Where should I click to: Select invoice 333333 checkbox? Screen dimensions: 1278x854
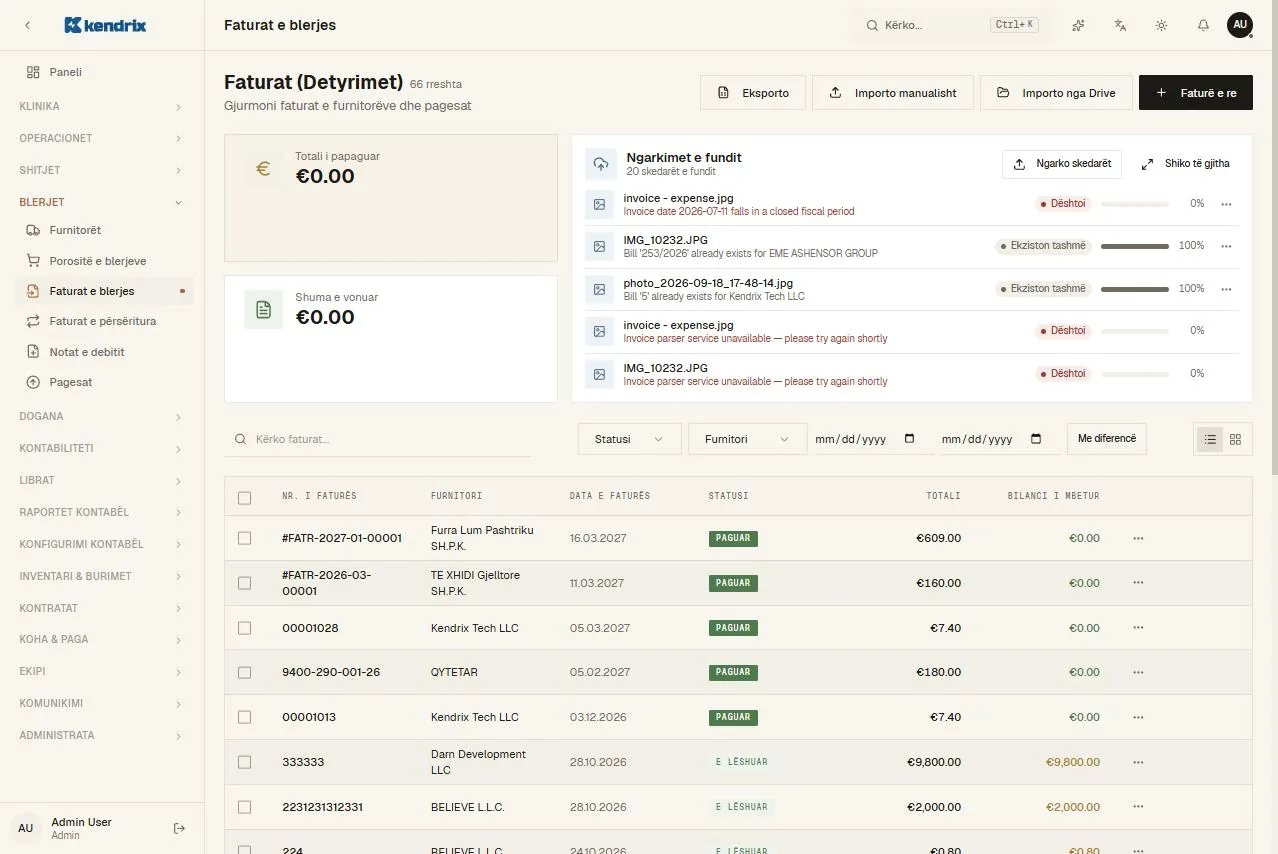244,762
